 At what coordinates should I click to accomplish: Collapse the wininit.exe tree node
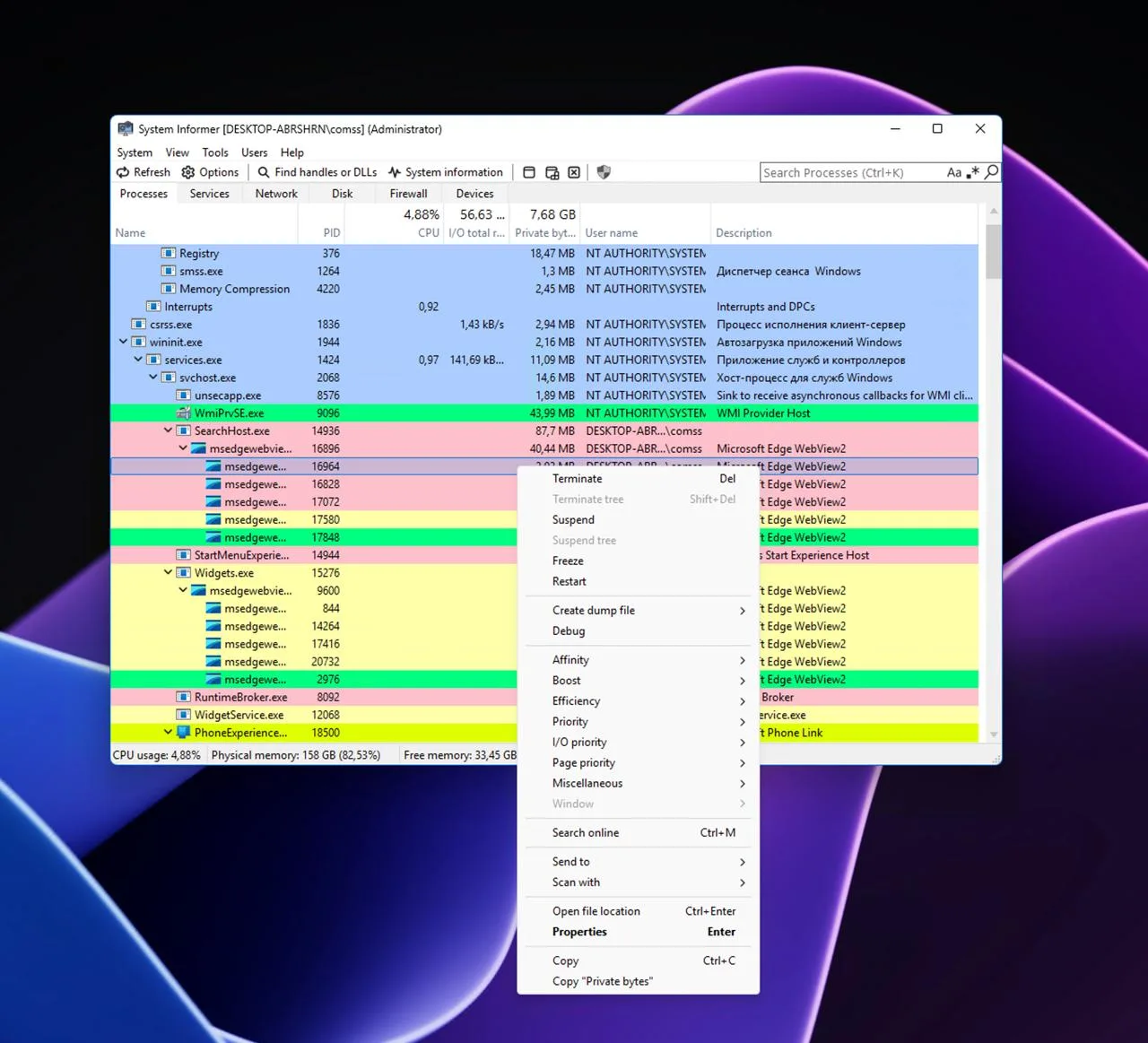(123, 342)
